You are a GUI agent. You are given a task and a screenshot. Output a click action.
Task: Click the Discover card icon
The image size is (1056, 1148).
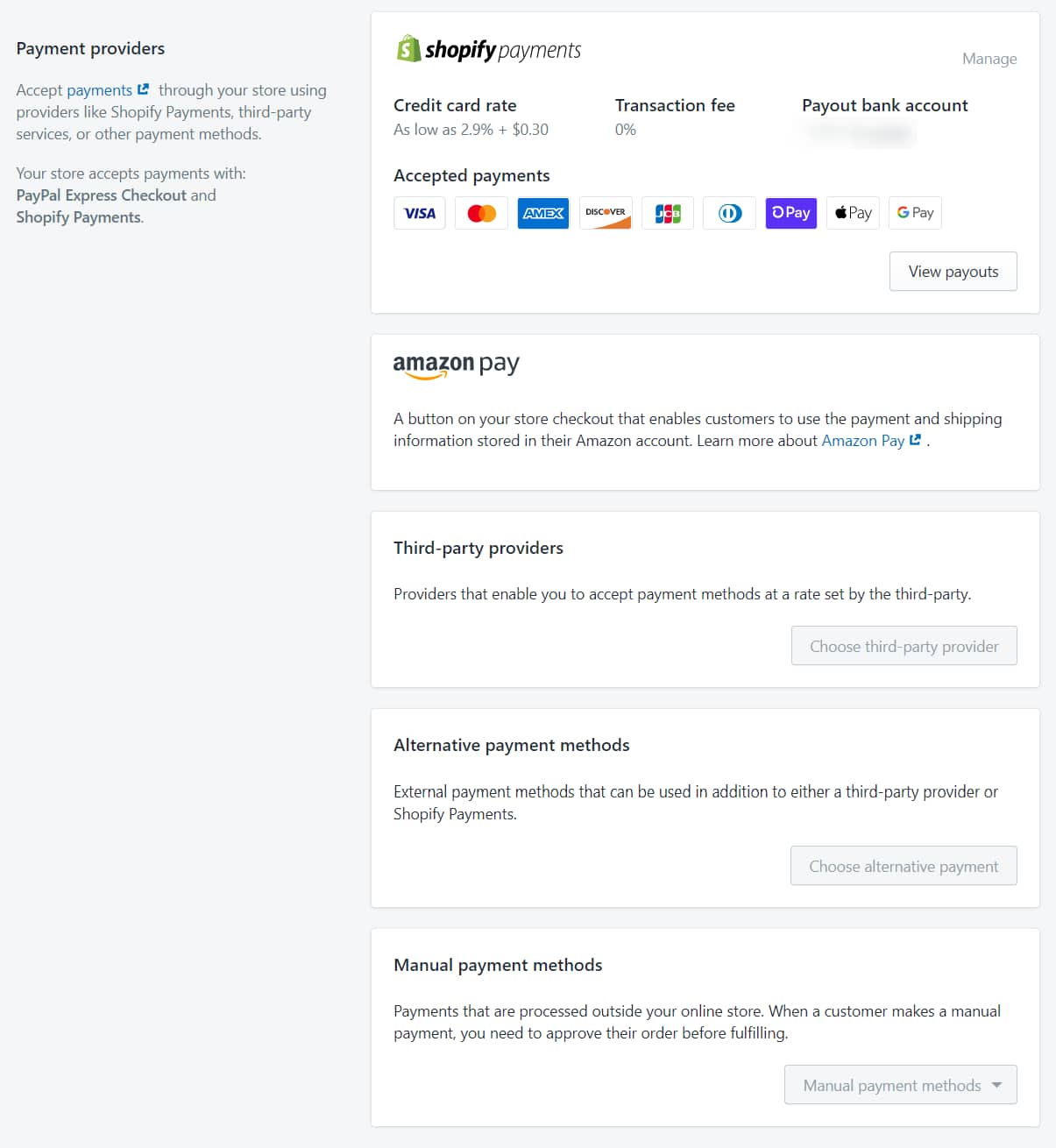click(605, 213)
